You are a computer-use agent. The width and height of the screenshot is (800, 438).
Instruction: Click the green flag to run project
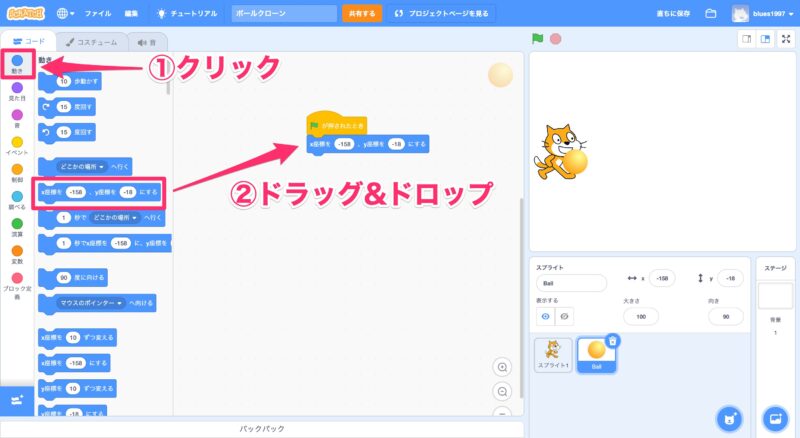pos(537,40)
